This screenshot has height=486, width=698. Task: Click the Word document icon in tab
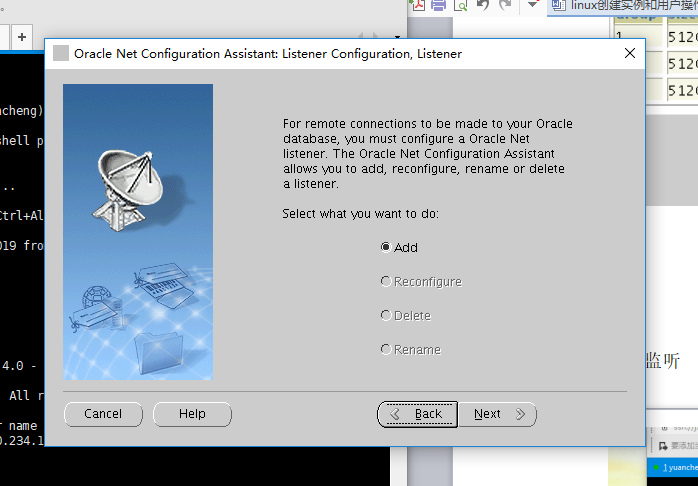click(x=559, y=5)
